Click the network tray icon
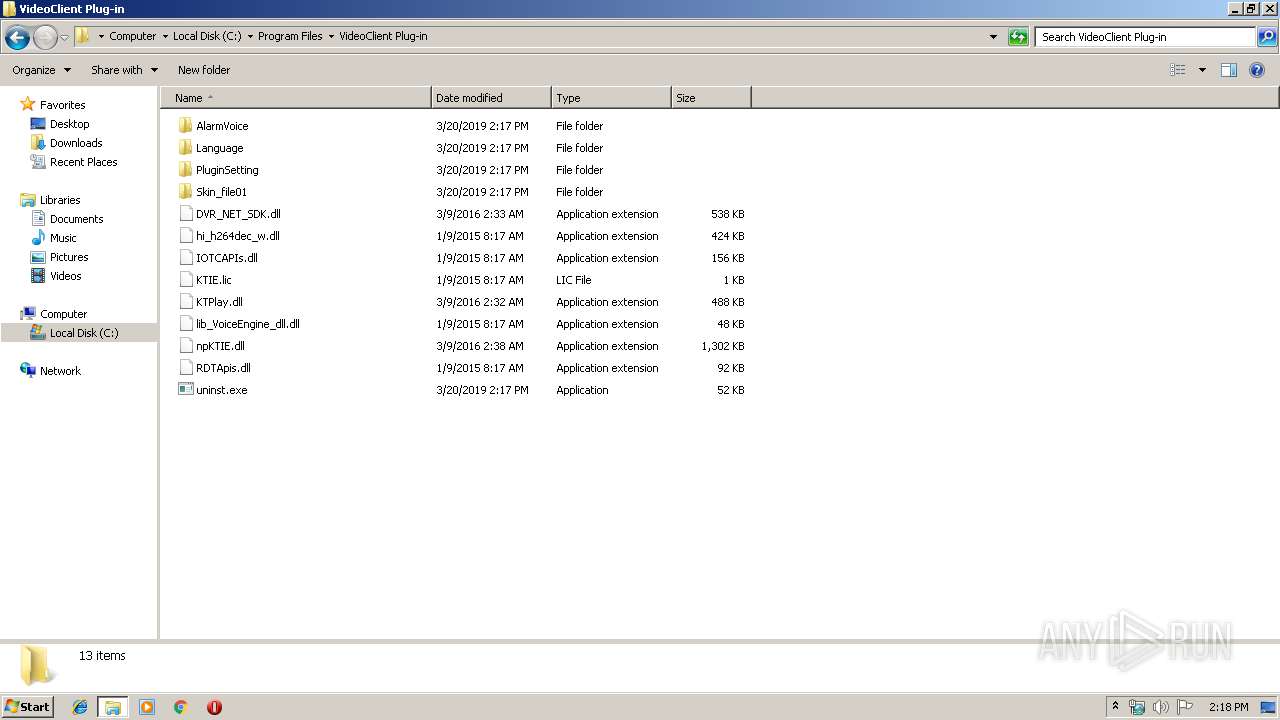Viewport: 1280px width, 720px height. [1137, 707]
